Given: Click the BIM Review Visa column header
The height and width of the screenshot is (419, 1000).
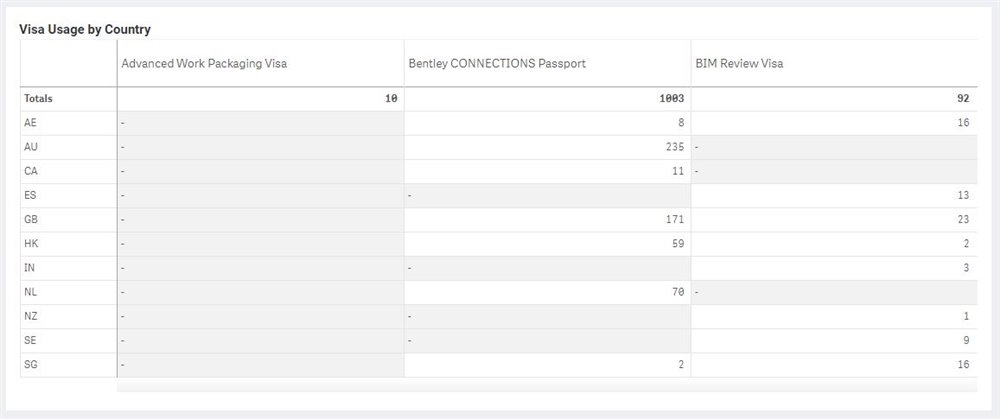Looking at the screenshot, I should (x=739, y=64).
